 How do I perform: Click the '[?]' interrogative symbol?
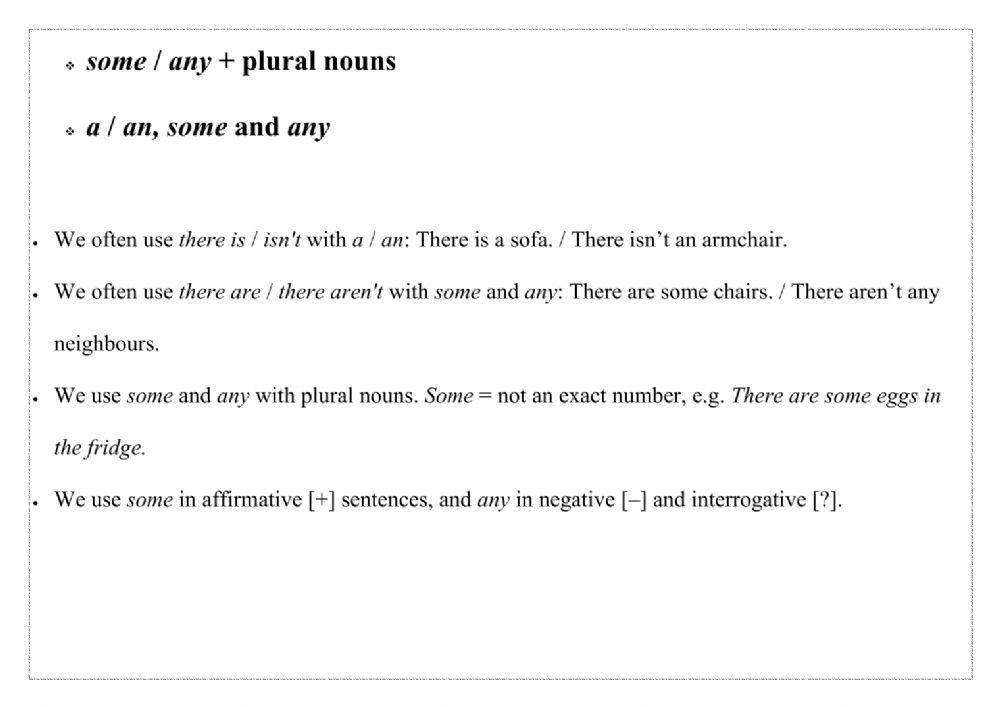(x=826, y=500)
